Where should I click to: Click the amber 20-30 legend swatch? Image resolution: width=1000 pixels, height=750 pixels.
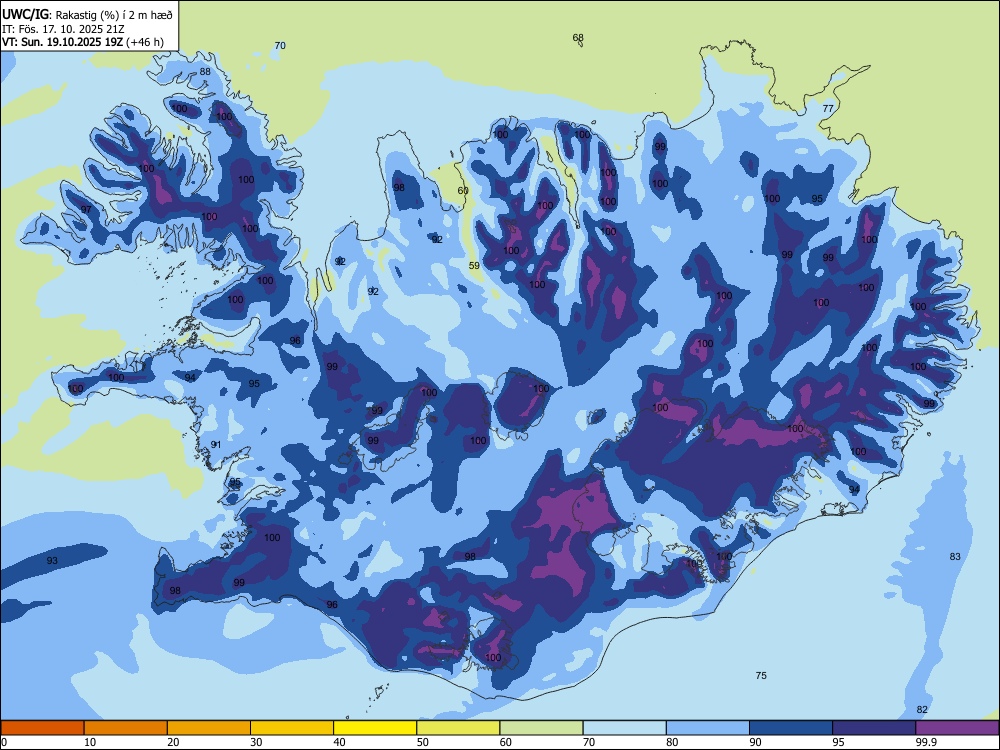point(209,728)
